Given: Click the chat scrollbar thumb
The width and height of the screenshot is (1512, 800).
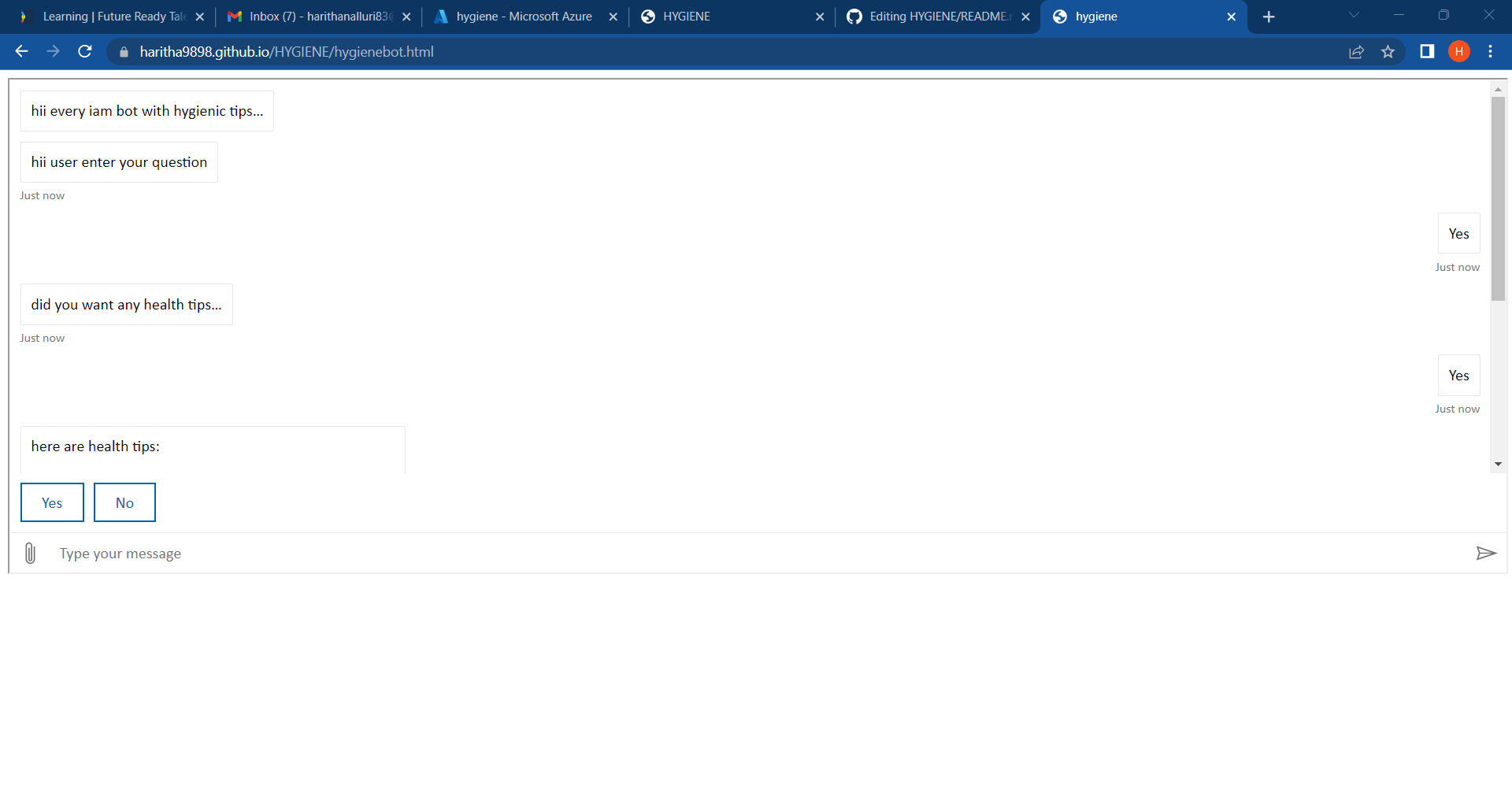Looking at the screenshot, I should [1498, 198].
